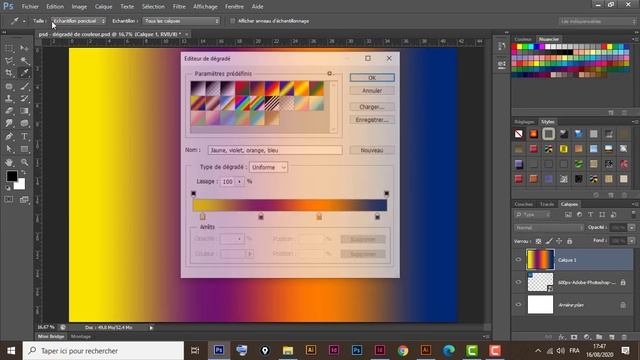Hide the Calque 1 layer
This screenshot has height=360, width=640.
pos(518,260)
